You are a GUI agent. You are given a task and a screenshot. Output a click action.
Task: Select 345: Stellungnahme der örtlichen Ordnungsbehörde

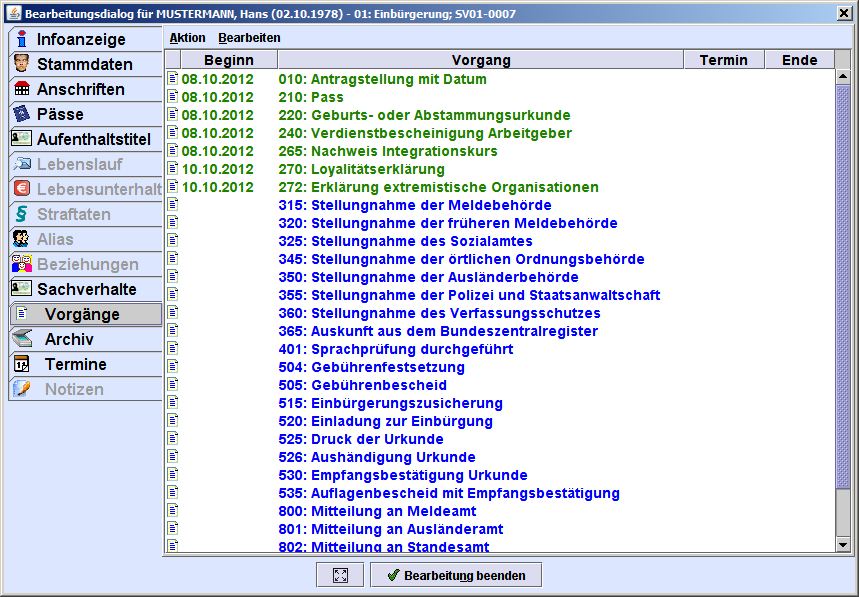pyautogui.click(x=461, y=259)
